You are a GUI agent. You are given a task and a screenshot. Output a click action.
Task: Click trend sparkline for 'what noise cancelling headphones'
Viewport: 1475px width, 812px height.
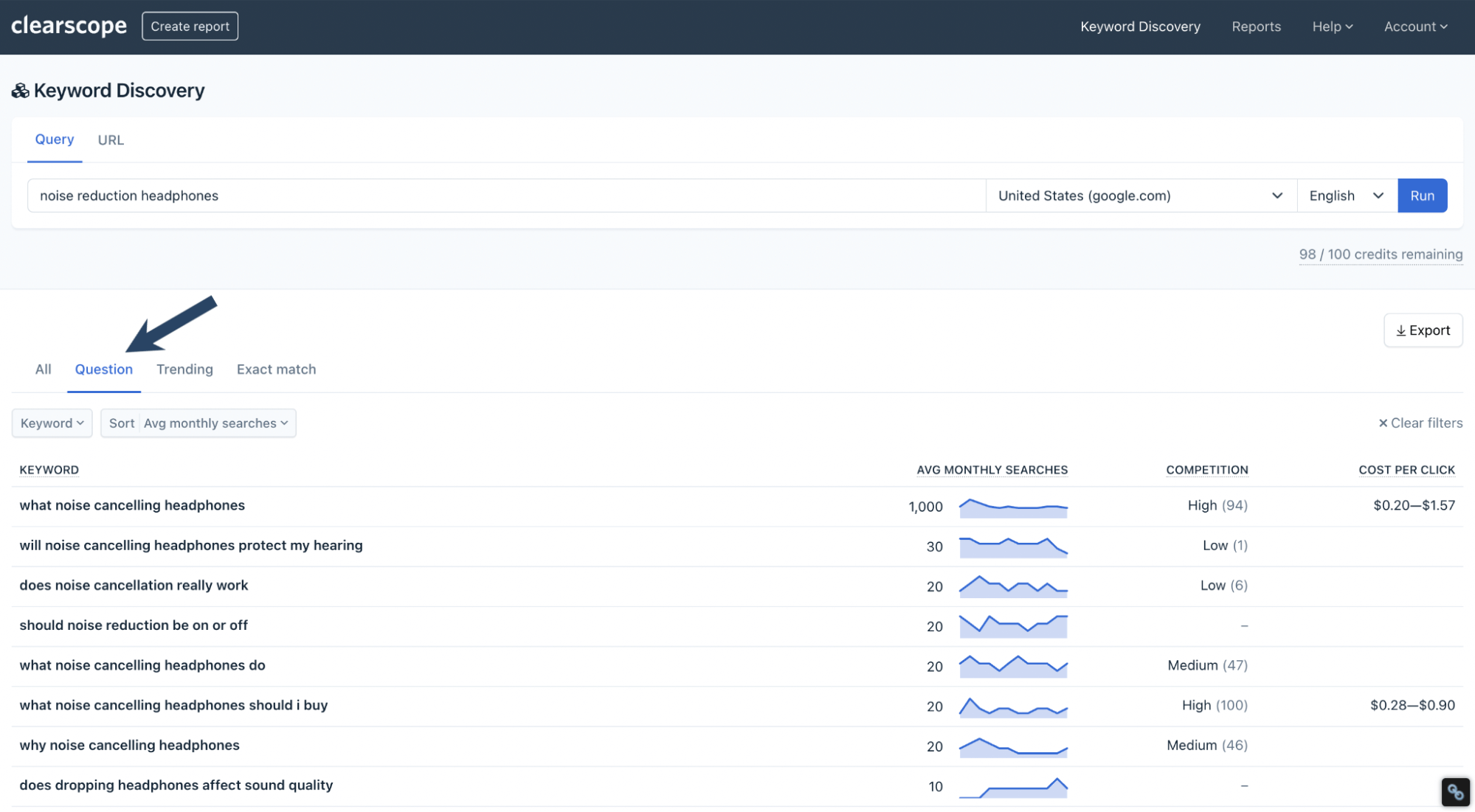[1012, 507]
